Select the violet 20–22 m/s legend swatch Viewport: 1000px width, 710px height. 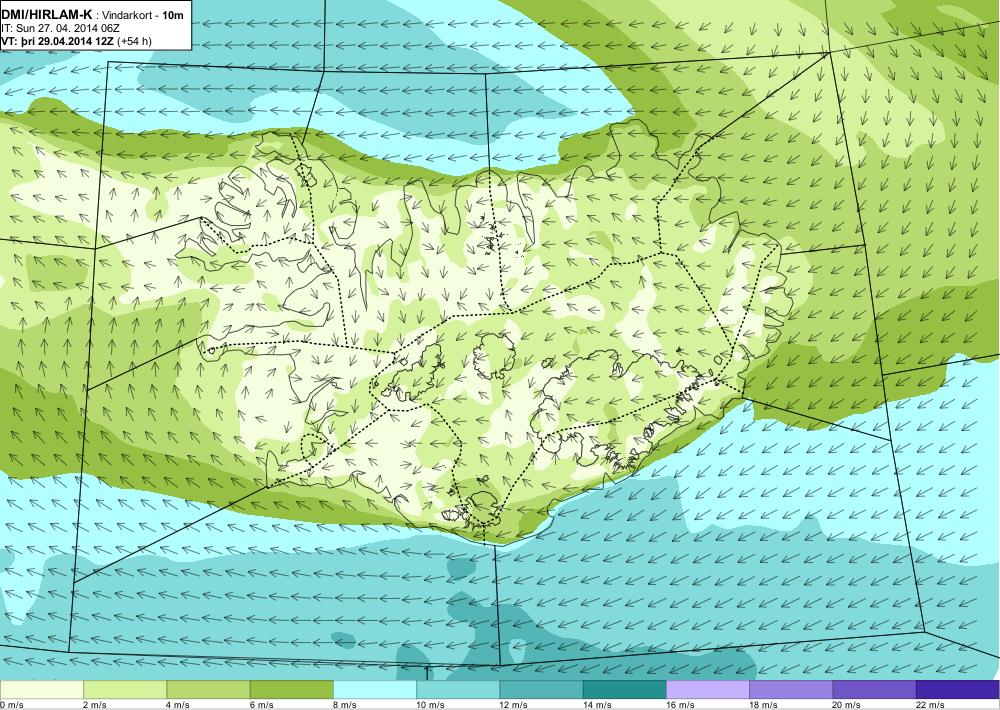[874, 690]
